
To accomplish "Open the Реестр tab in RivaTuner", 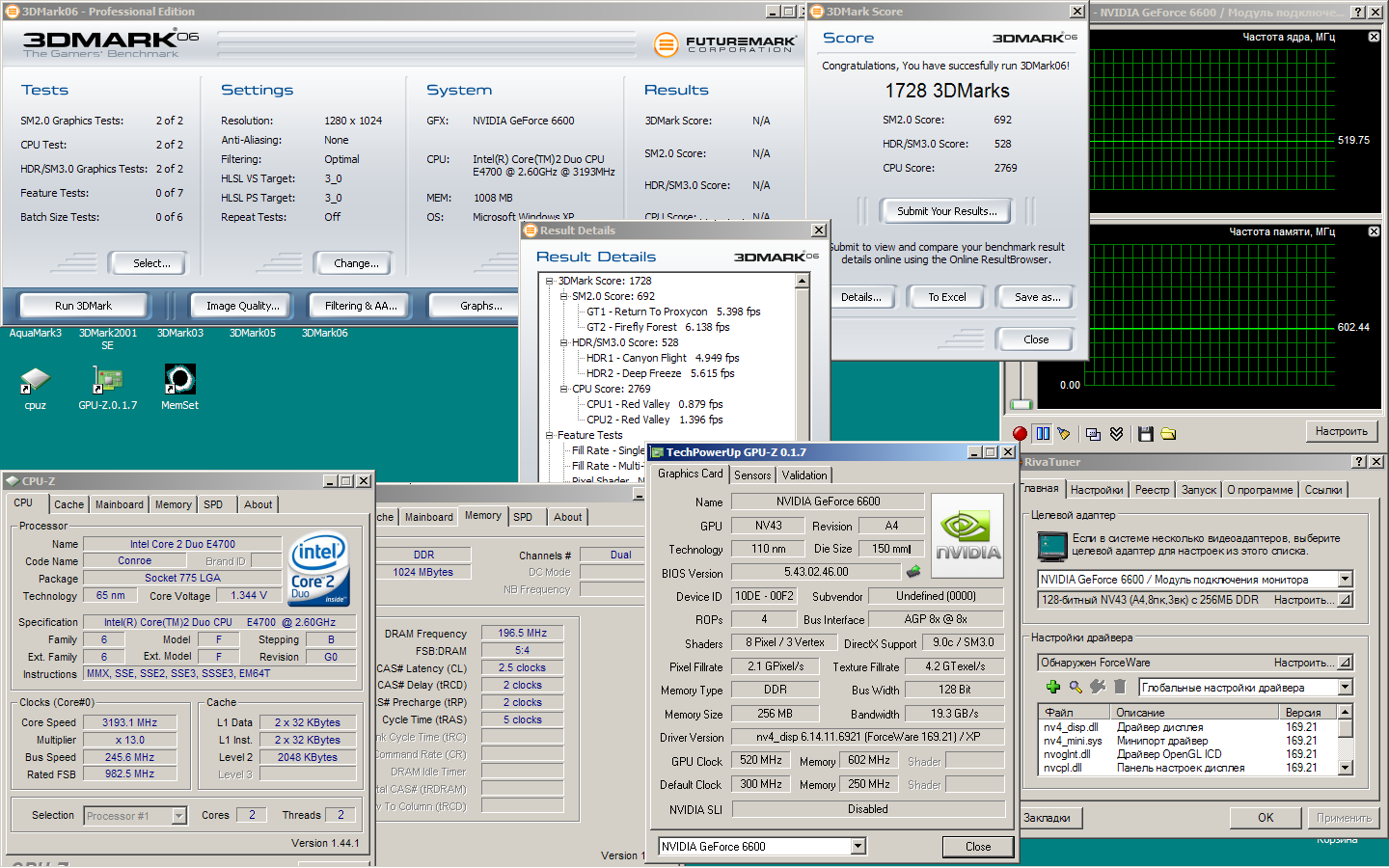I will click(1152, 490).
